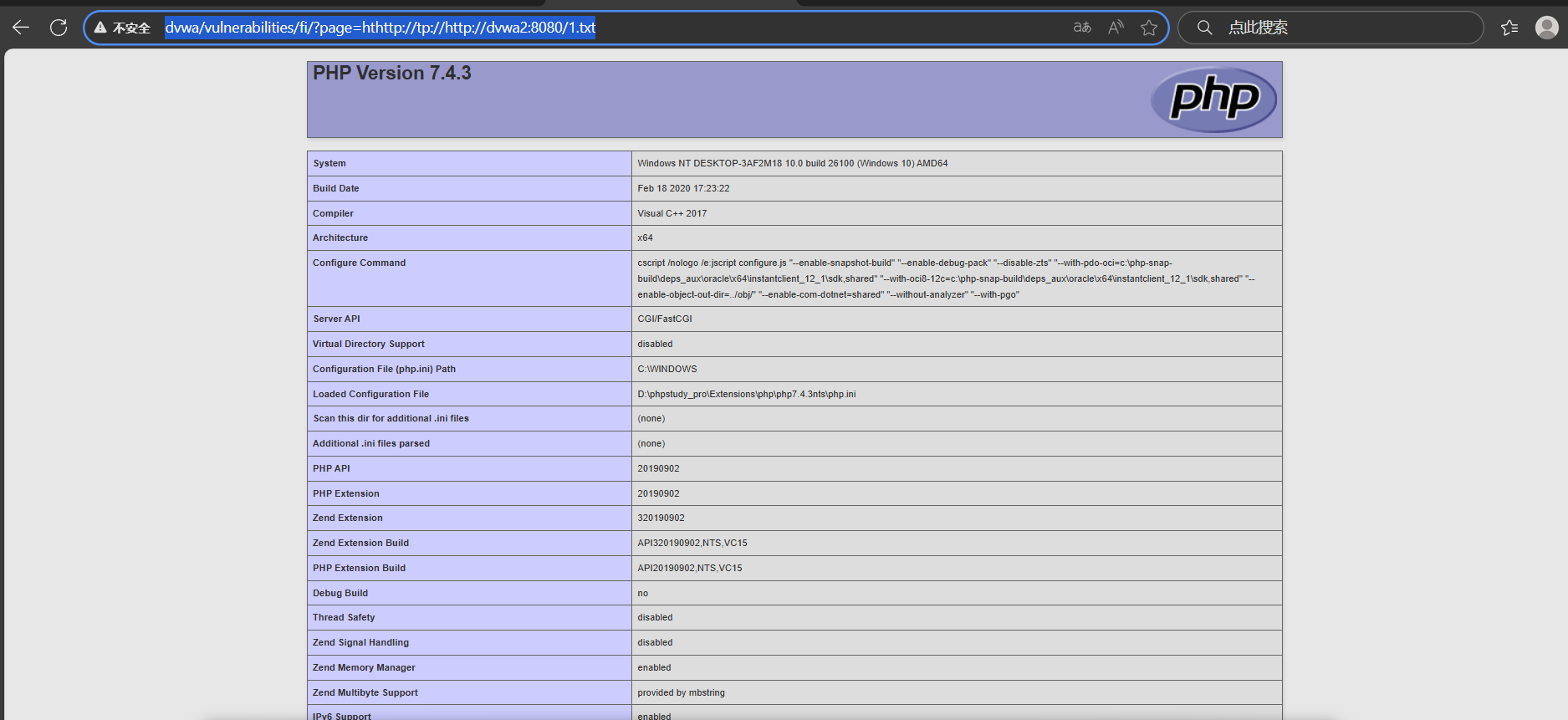Click the D:\phpstudy_pro php.ini path value
Screen dimensions: 1568x720
(x=747, y=395)
